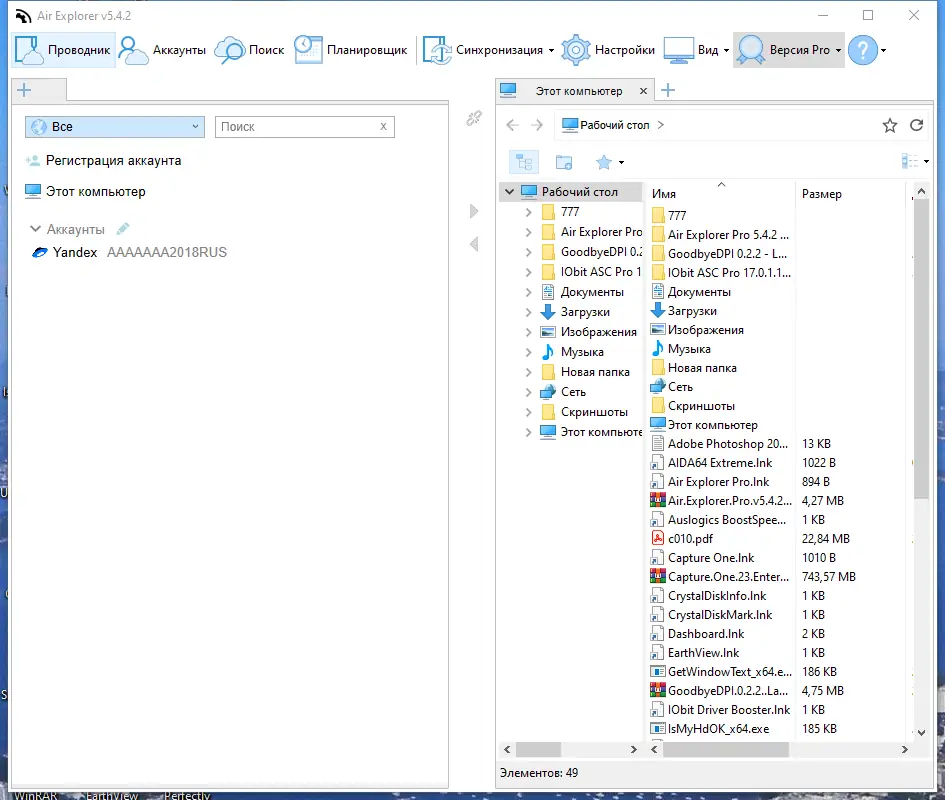
Task: Click the link panes chain icon
Action: click(x=474, y=118)
